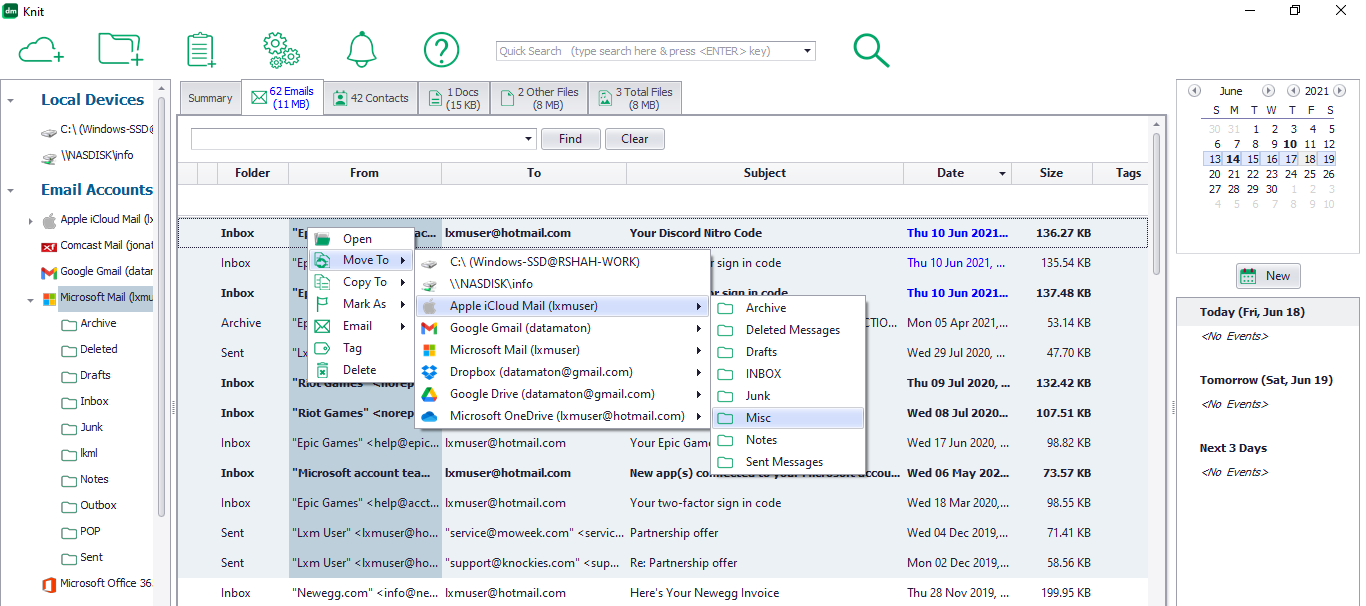Select Microsoft OneDrive move destination

click(x=562, y=416)
